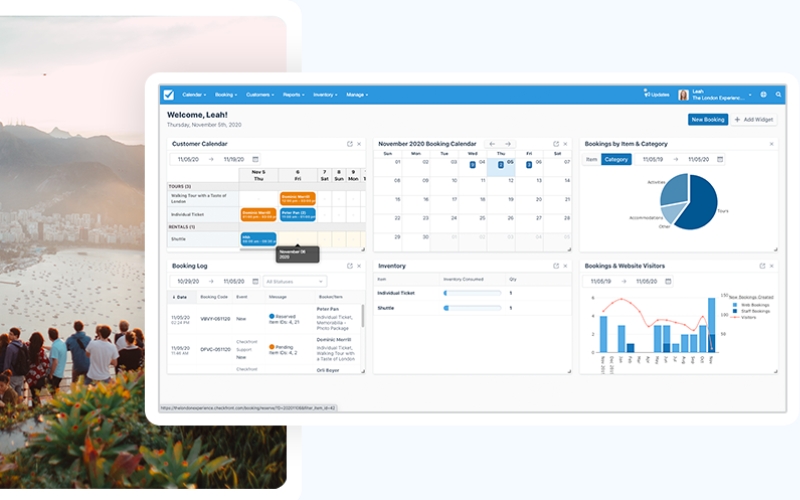Go to previous month in Booking Calendar

coord(492,144)
